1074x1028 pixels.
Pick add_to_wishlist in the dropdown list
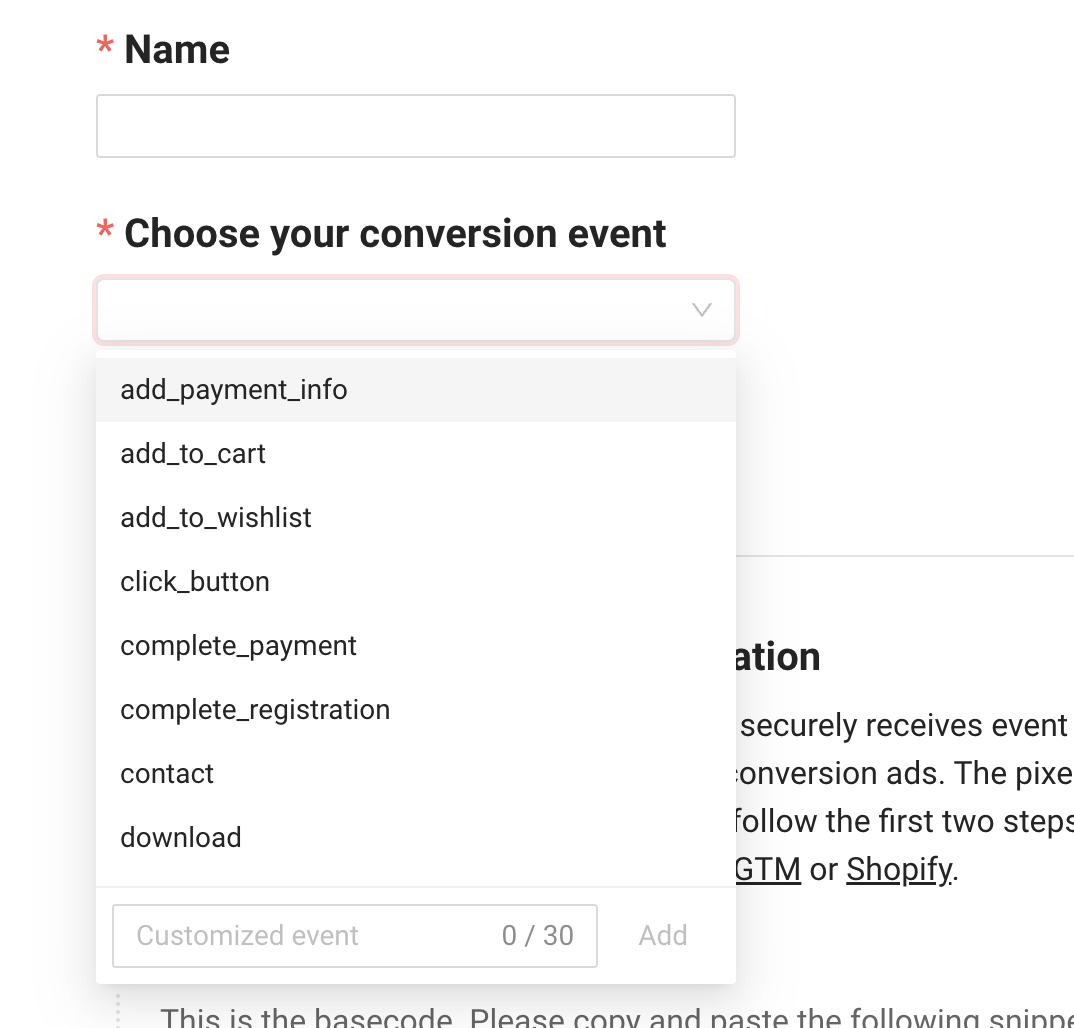point(416,518)
